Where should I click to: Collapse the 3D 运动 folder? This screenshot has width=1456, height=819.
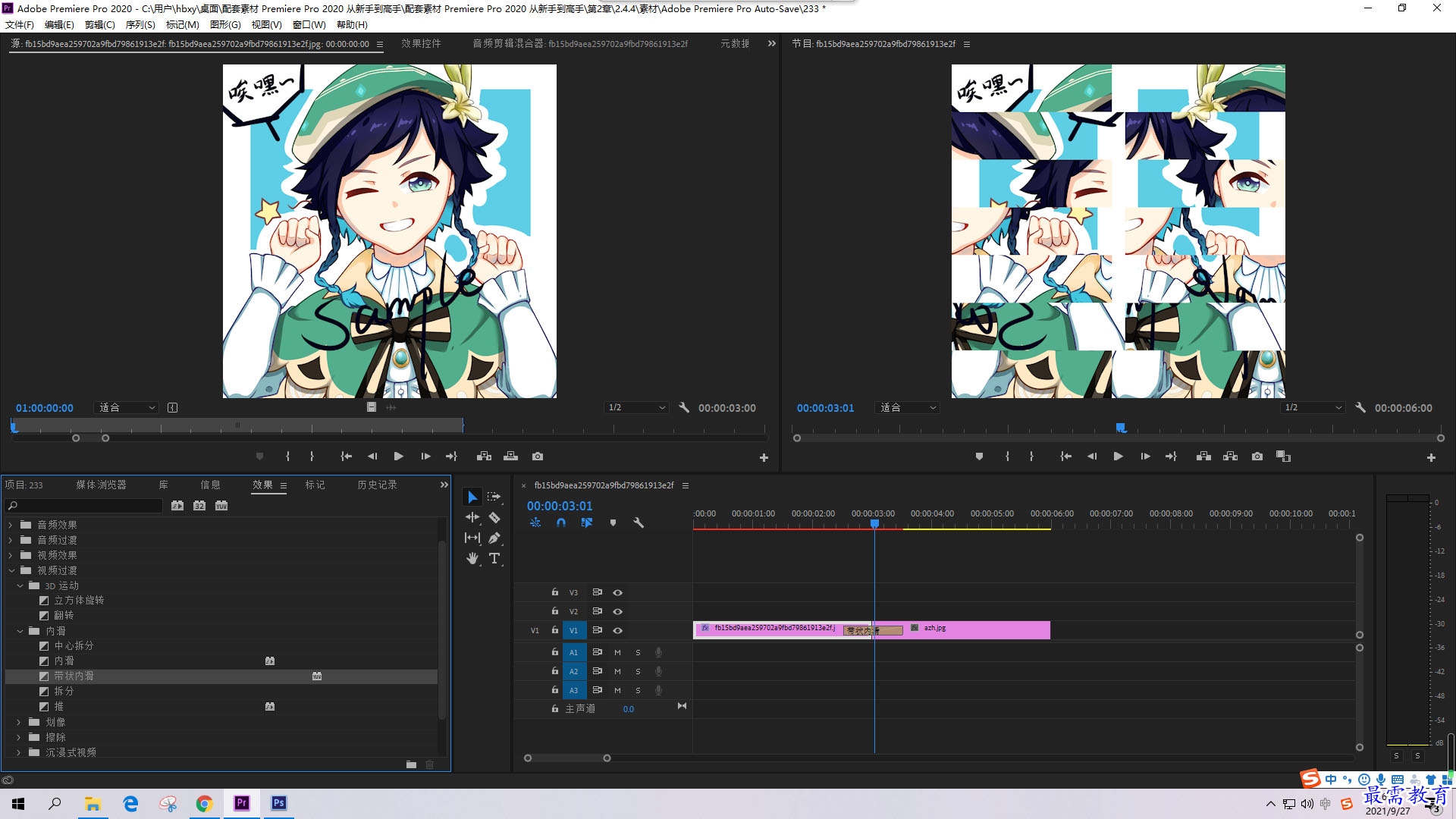pyautogui.click(x=20, y=585)
